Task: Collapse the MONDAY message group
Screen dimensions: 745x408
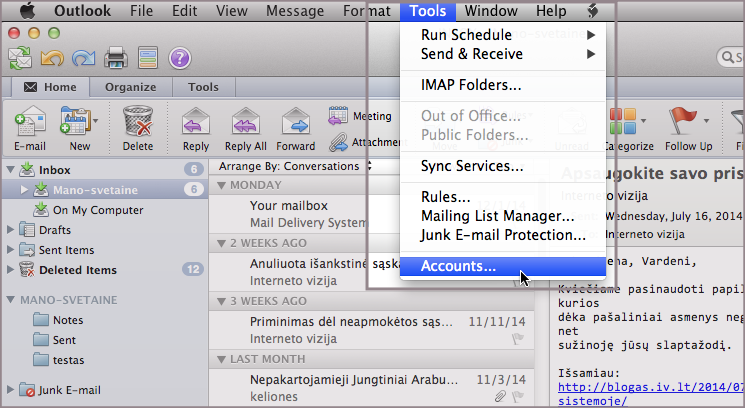Action: (x=220, y=186)
